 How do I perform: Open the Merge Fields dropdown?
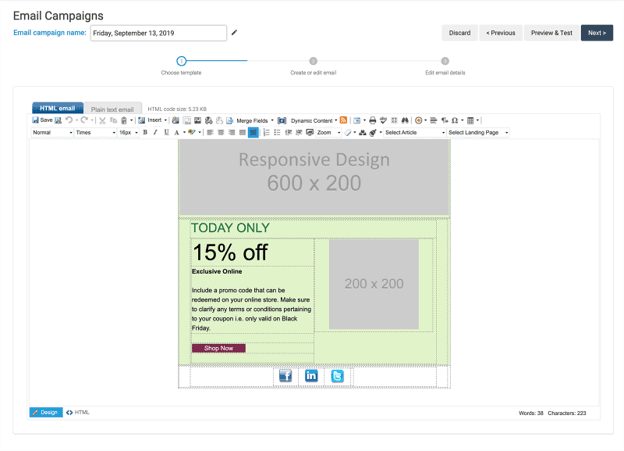255,121
